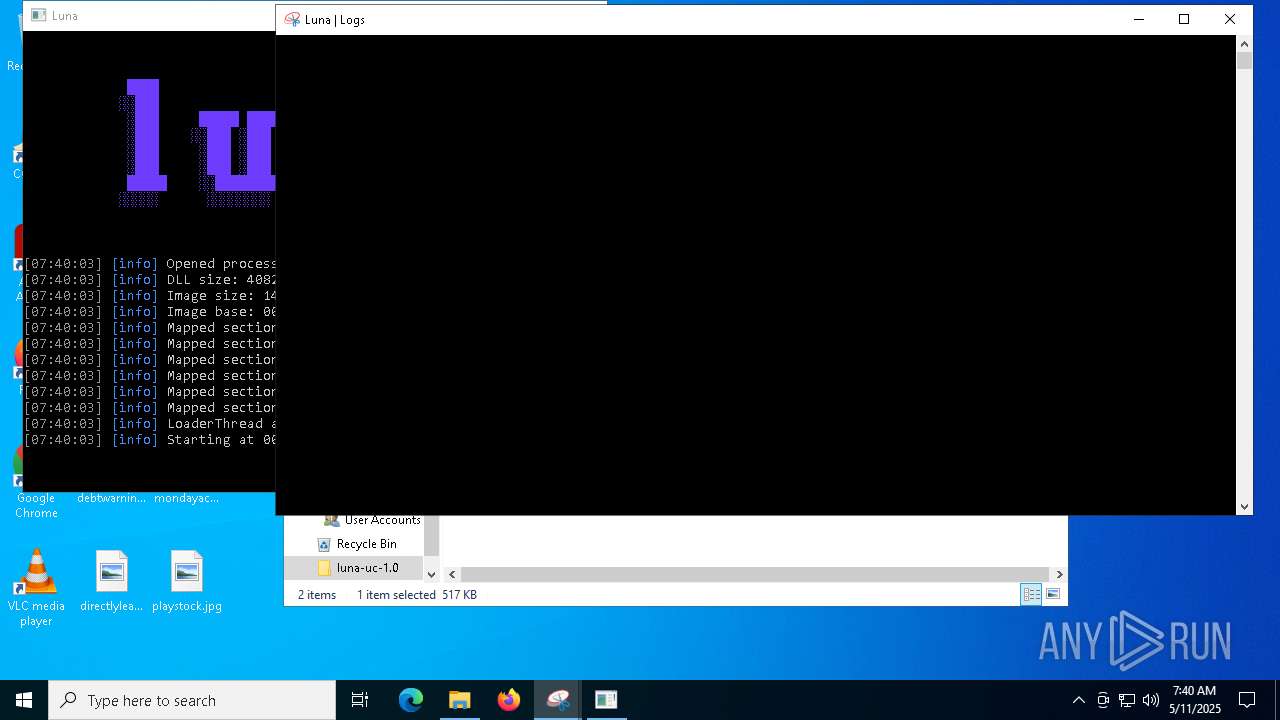The height and width of the screenshot is (720, 1280).
Task: Open the notification center icon
Action: click(x=1247, y=700)
